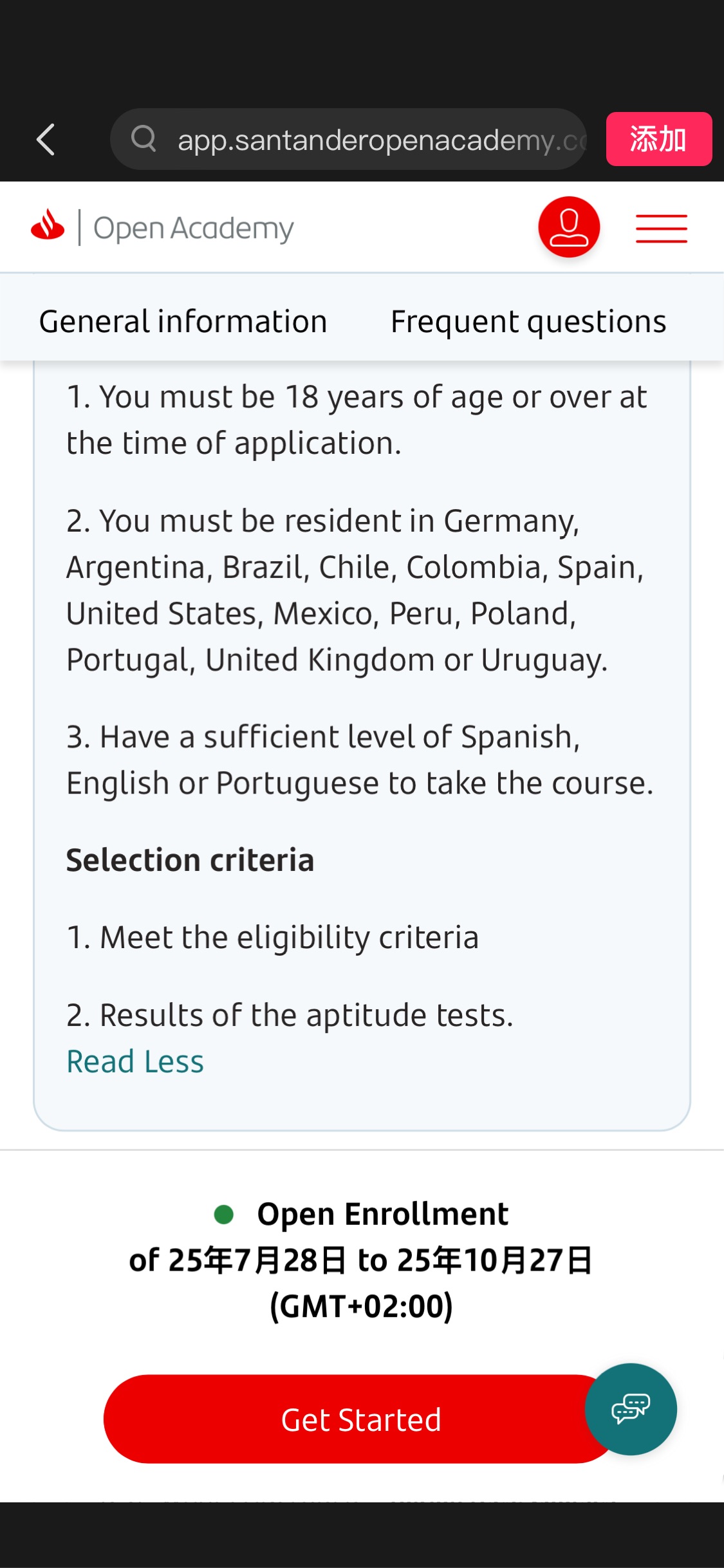Image resolution: width=724 pixels, height=1568 pixels.
Task: Focus the santanderopenacademy URL field
Action: [380, 140]
